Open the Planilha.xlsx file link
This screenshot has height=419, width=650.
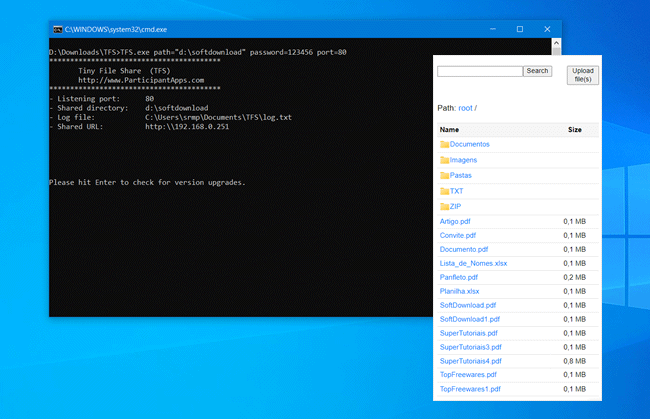tap(461, 291)
